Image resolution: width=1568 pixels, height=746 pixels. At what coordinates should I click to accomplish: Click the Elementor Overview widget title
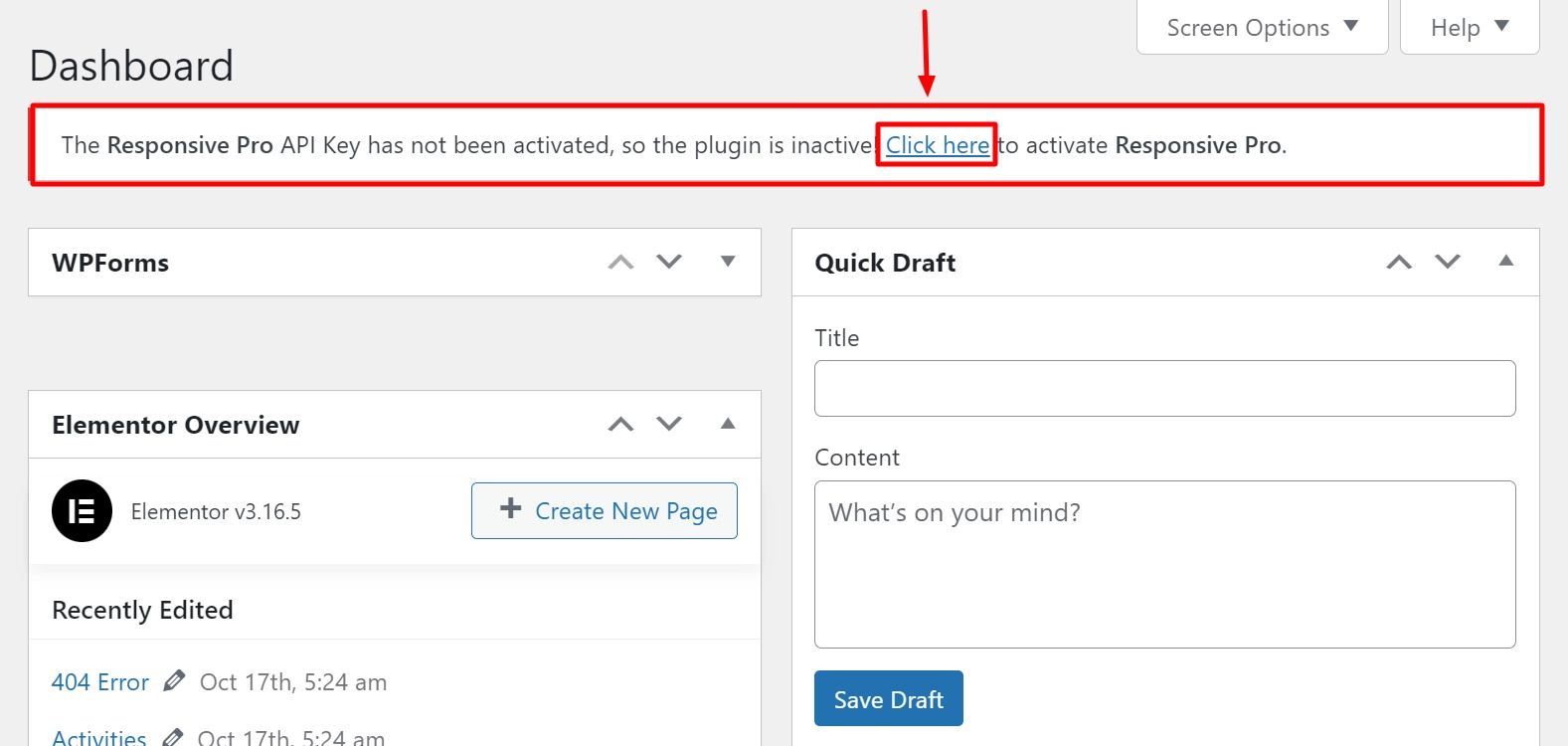(x=176, y=425)
